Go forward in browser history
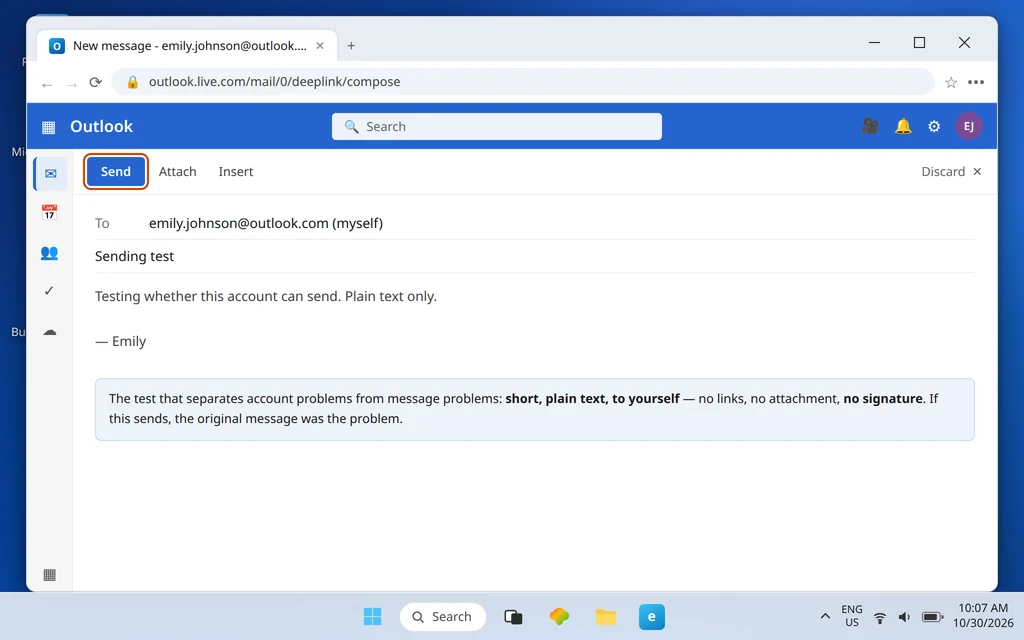 pos(72,84)
